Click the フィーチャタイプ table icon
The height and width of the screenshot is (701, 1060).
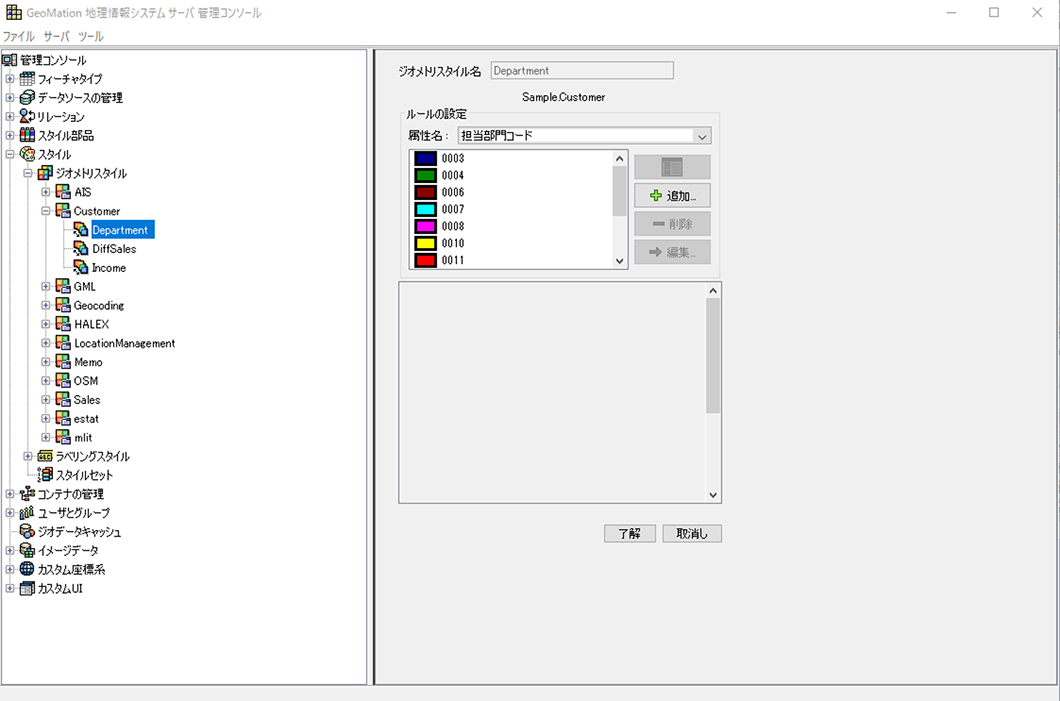point(27,79)
